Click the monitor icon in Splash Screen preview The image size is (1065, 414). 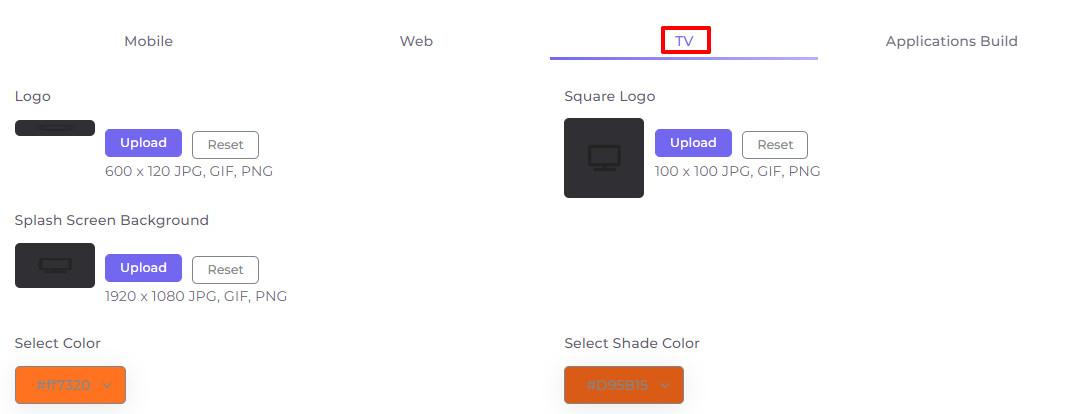click(55, 265)
